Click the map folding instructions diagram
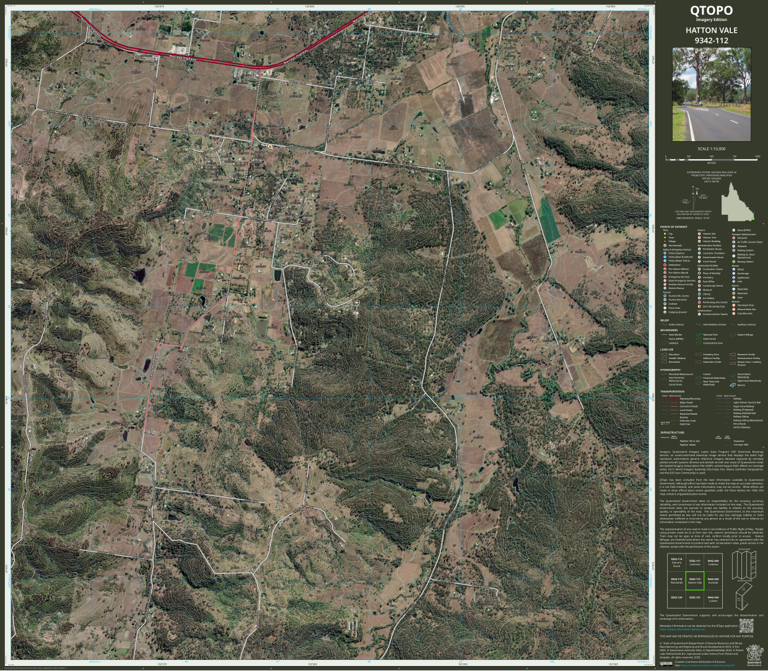This screenshot has height=671, width=768. coord(744,565)
